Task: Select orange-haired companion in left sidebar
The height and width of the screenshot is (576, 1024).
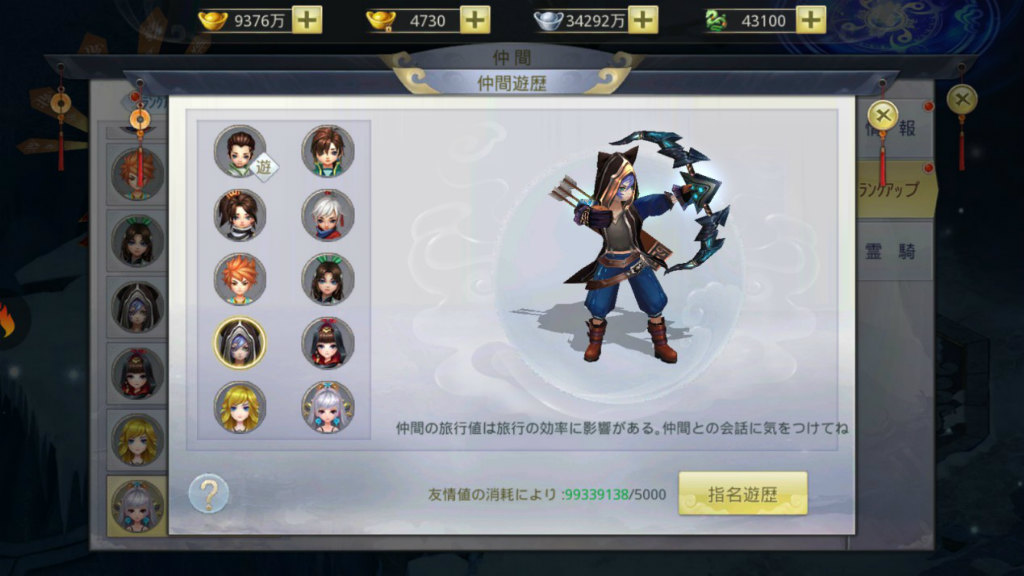Action: [137, 174]
